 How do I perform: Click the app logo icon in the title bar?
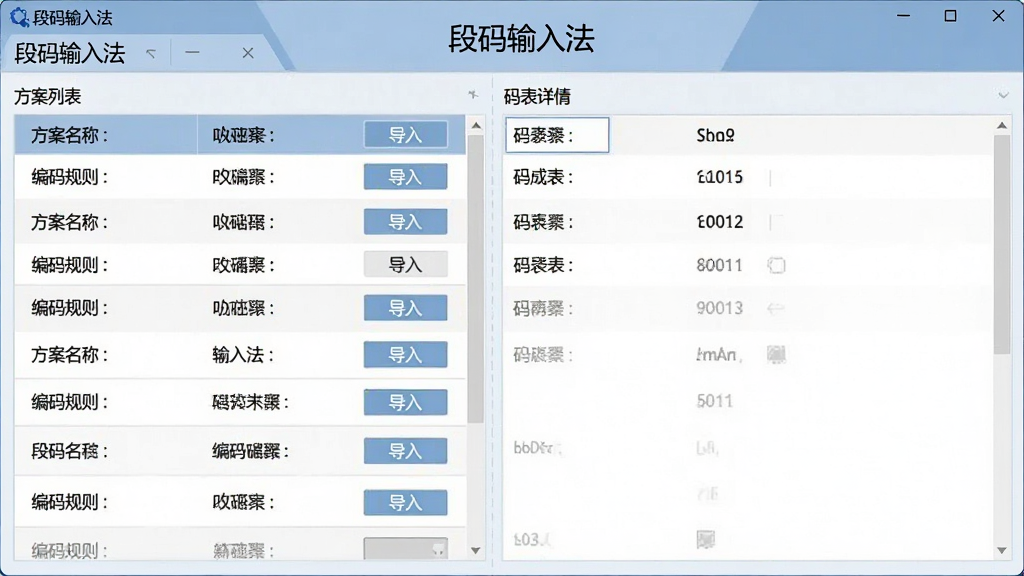[19, 17]
